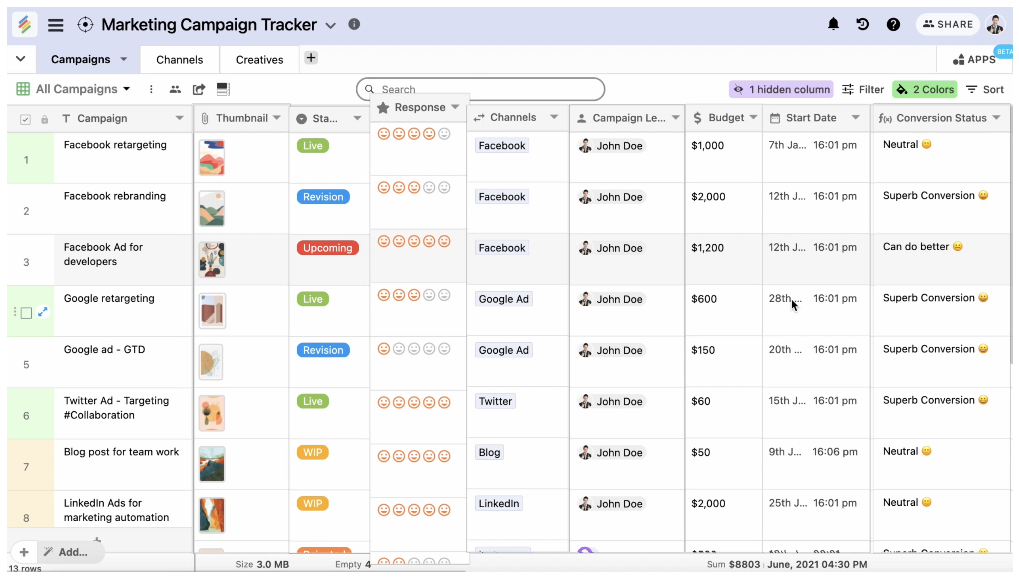Screen dimensions: 1019x584
Task: Switch to the Channels tab
Action: tap(179, 60)
